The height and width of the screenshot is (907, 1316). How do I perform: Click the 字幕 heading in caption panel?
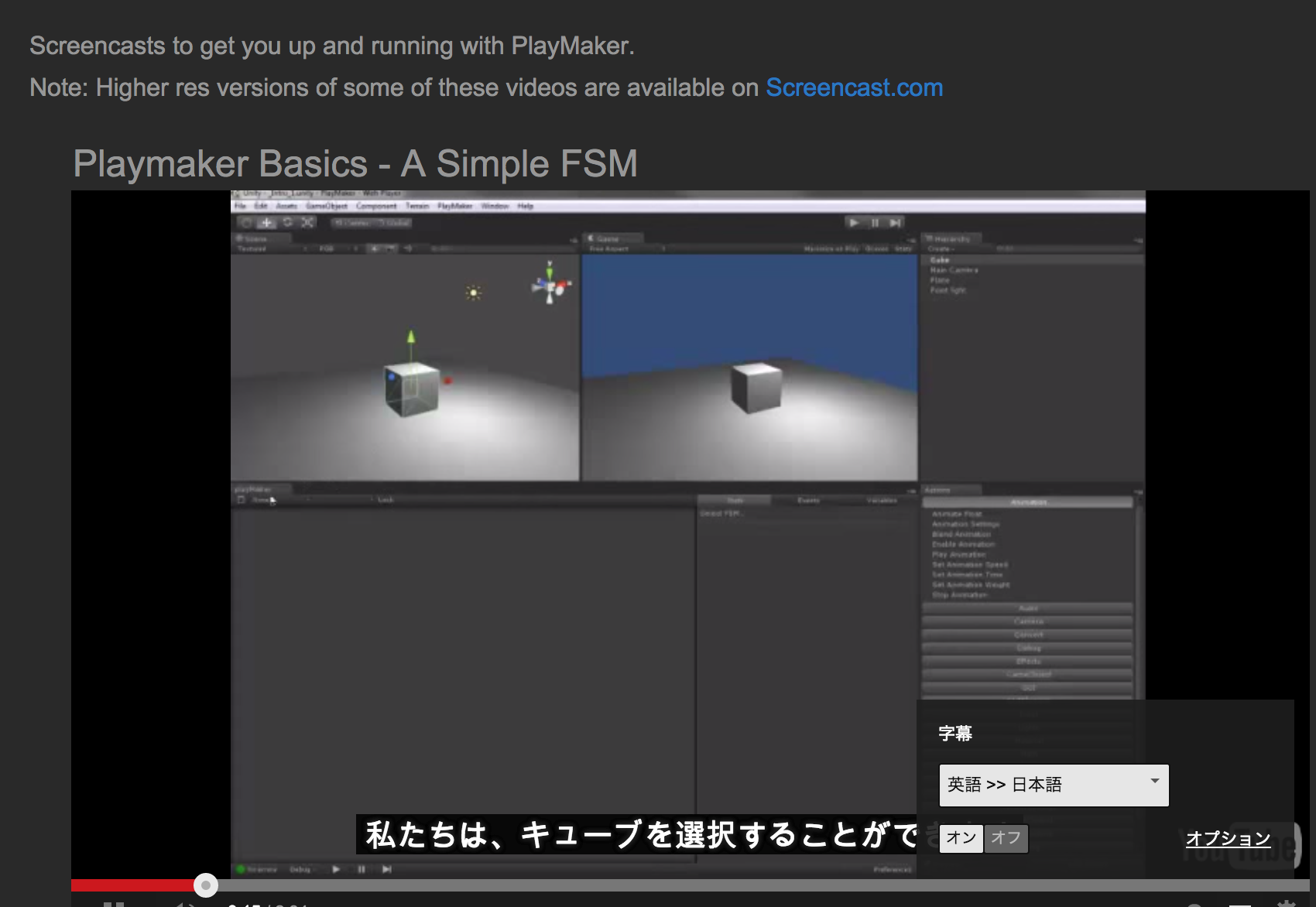click(x=955, y=733)
